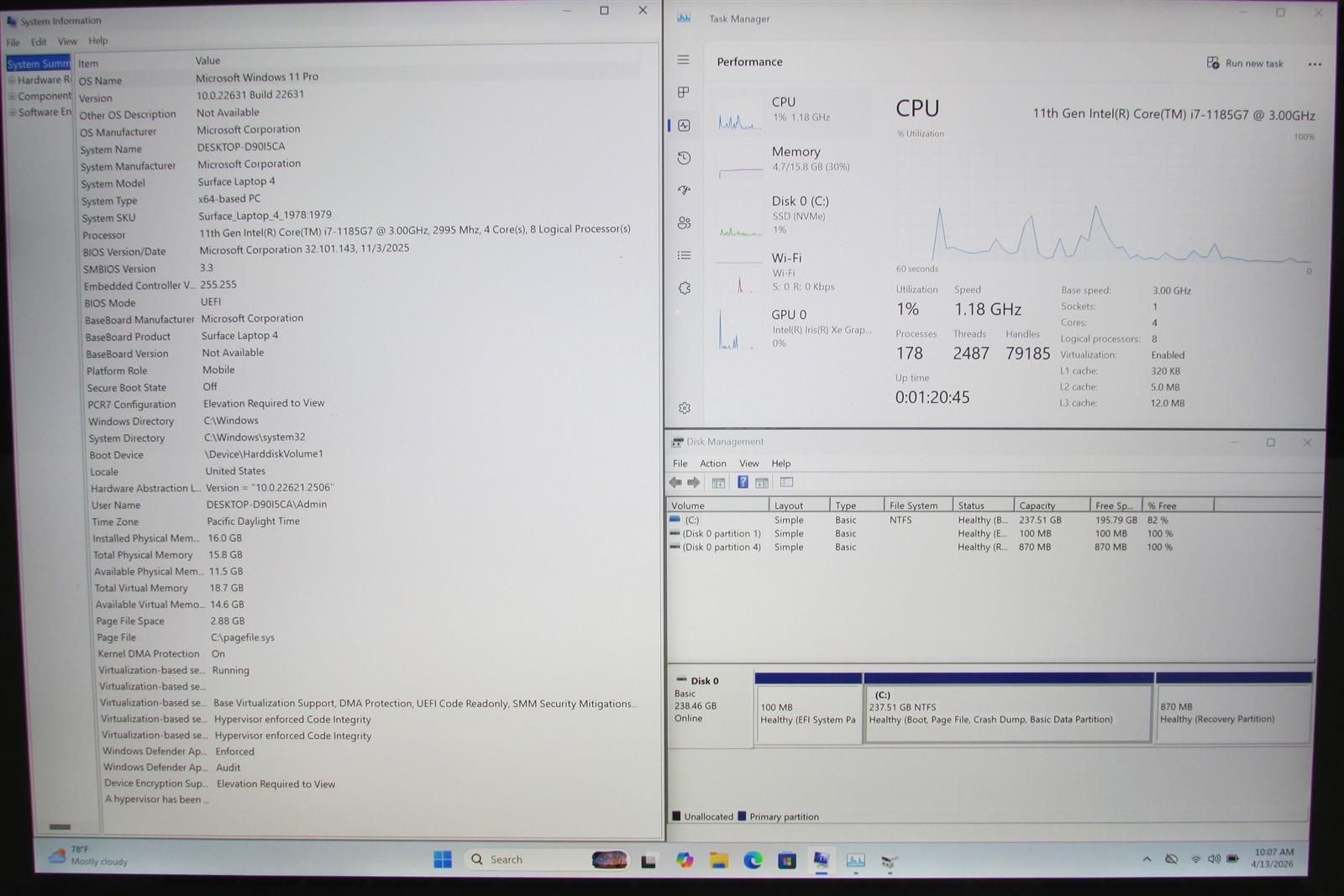Click Disk 0 Basic label panel
Viewport: 1344px width, 896px height.
pos(711,705)
